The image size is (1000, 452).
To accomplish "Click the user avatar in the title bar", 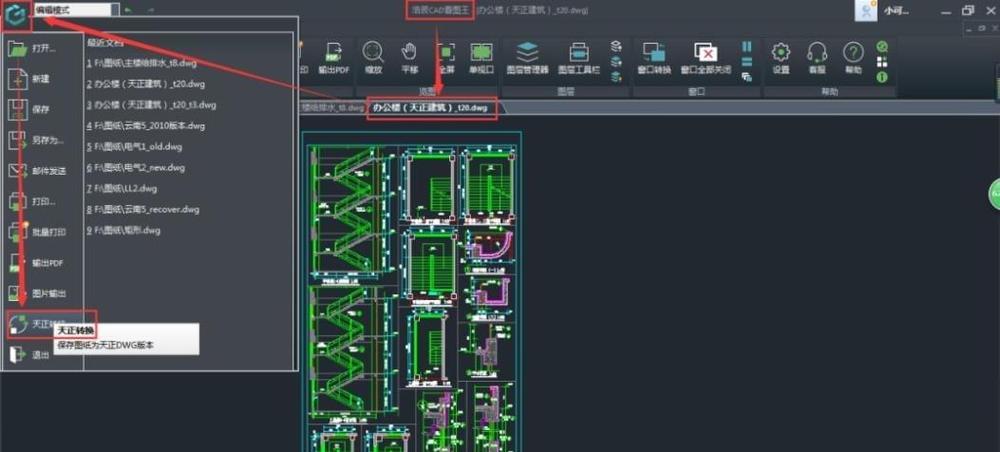I will [865, 11].
